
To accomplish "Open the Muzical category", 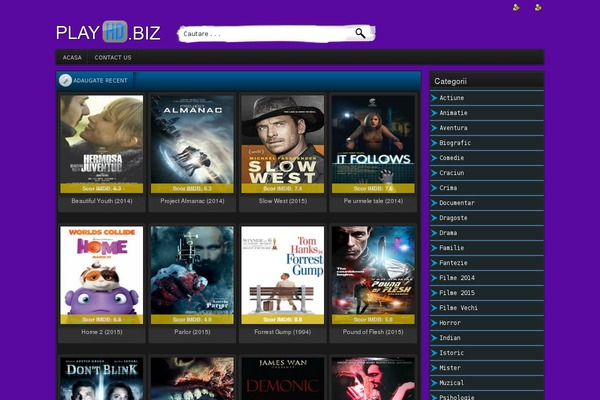I will (487, 383).
